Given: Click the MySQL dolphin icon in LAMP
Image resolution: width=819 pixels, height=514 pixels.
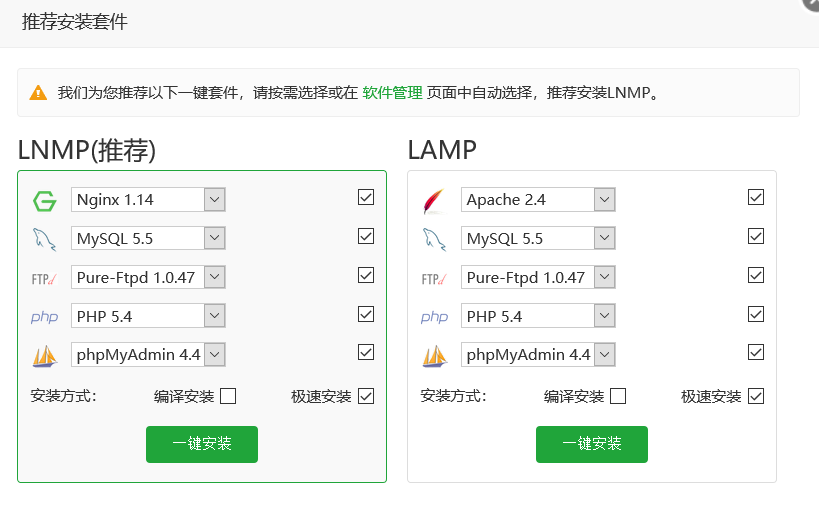Looking at the screenshot, I should click(x=434, y=238).
